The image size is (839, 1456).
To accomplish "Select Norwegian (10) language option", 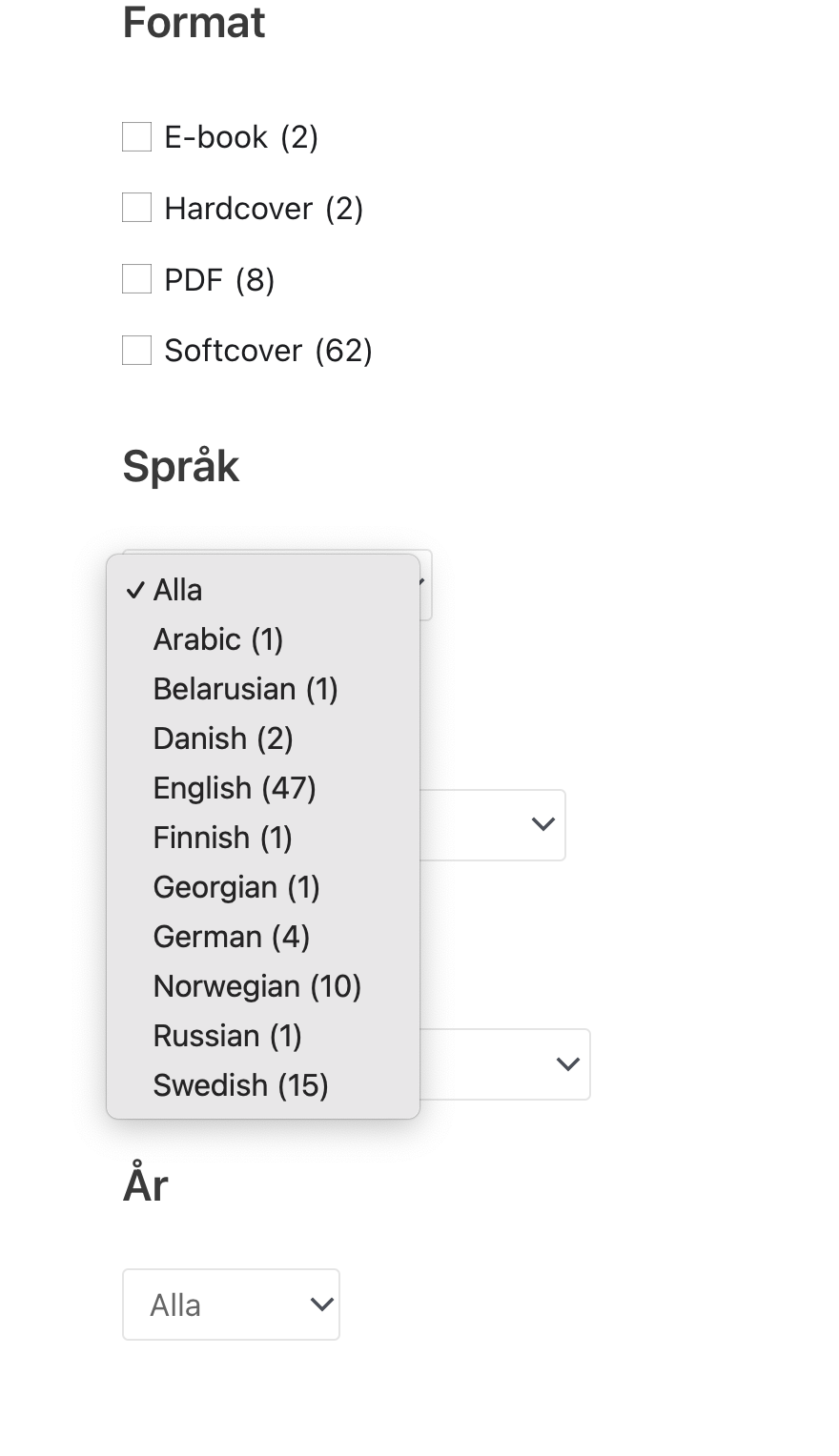I will point(257,986).
